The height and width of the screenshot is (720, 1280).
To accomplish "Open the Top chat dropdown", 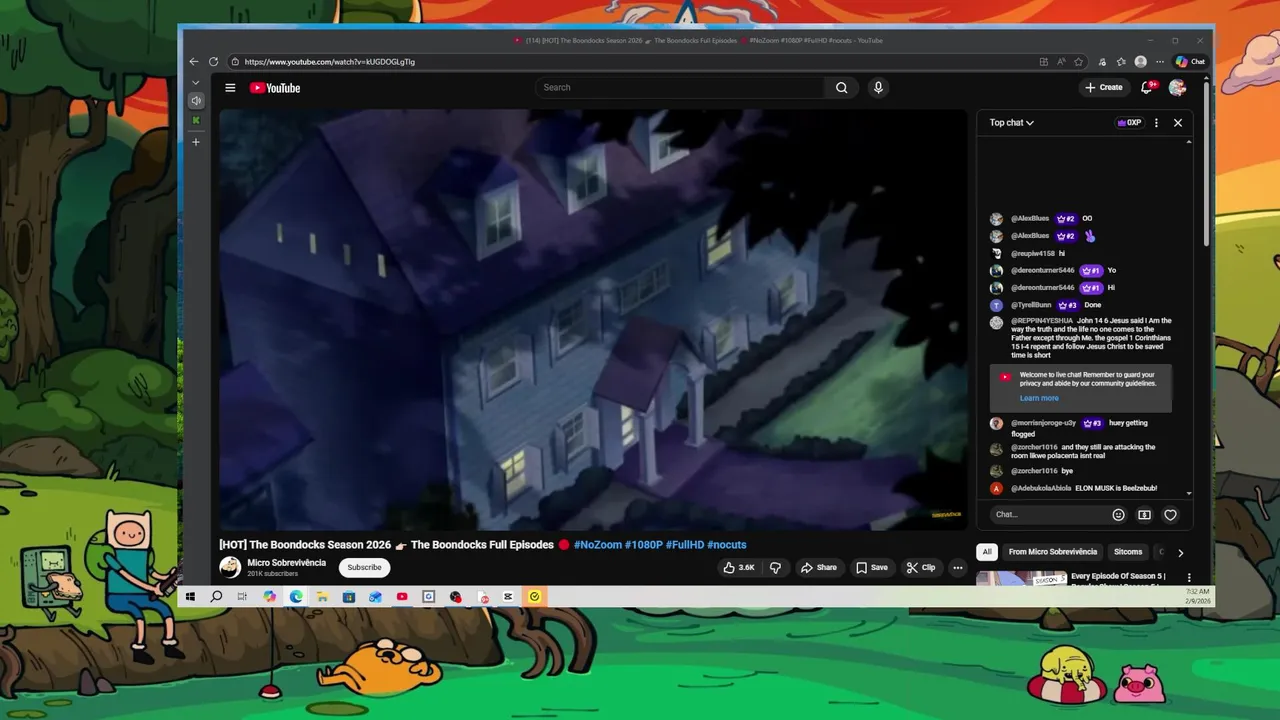I will (1012, 123).
